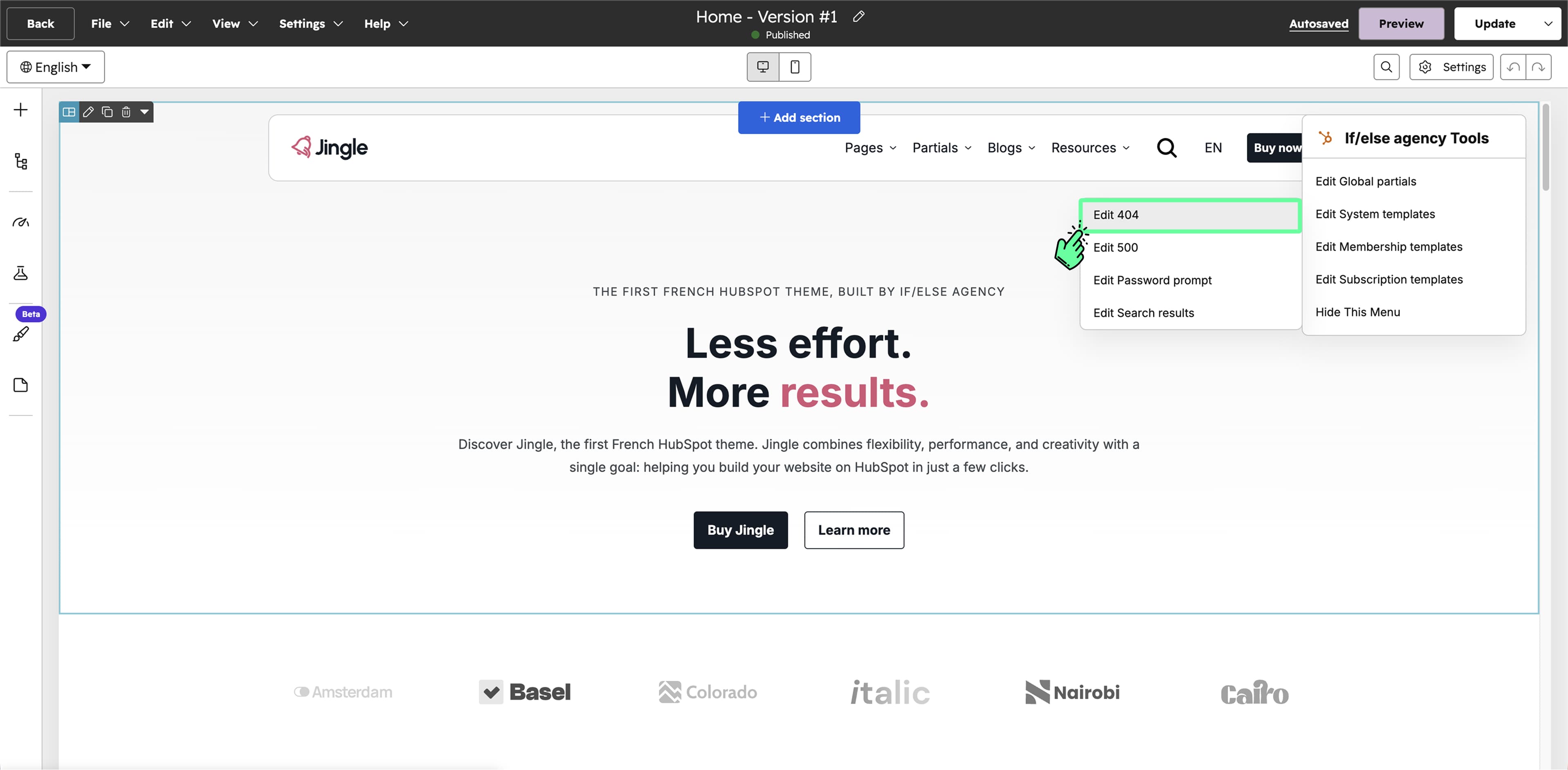This screenshot has width=1568, height=770.
Task: Choose Edit System templates
Action: 1413,214
